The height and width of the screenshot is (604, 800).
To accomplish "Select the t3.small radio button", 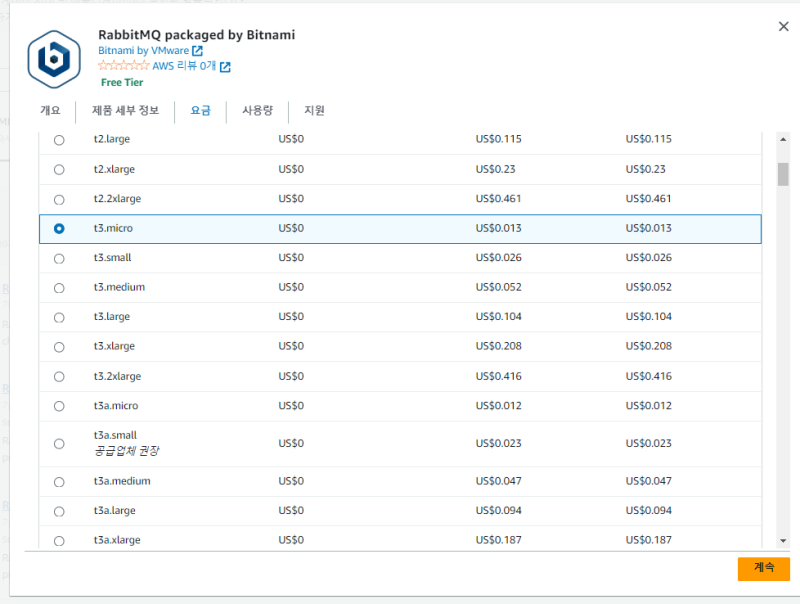I will coord(59,259).
